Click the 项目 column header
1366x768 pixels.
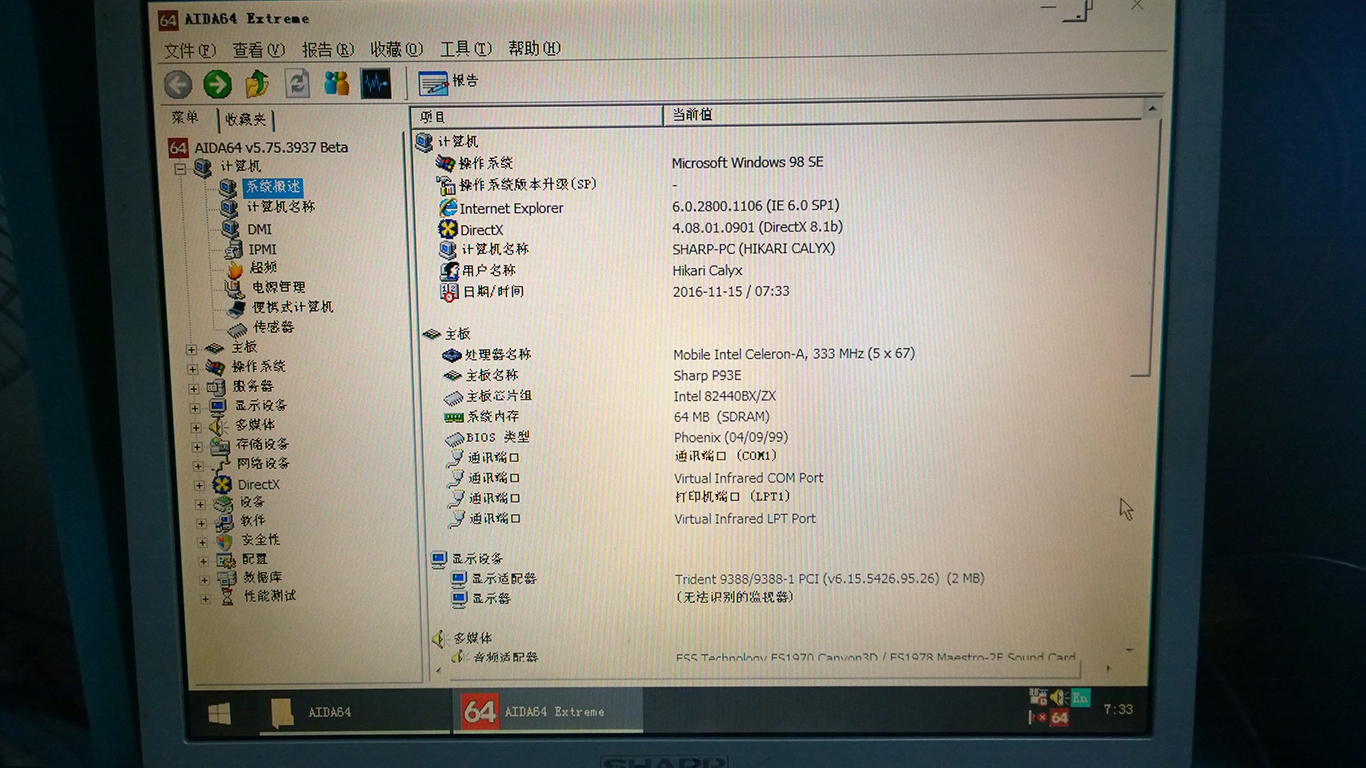pyautogui.click(x=538, y=117)
